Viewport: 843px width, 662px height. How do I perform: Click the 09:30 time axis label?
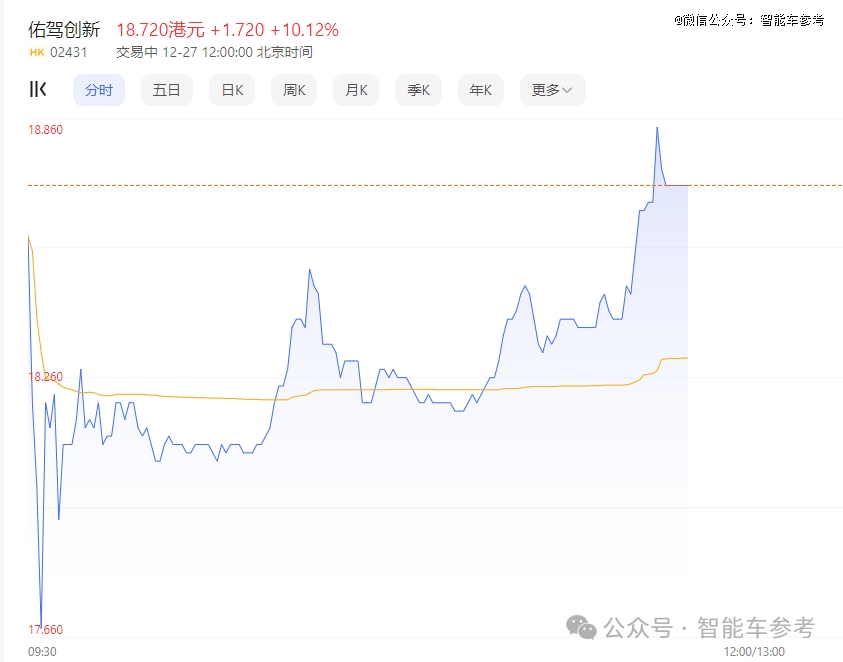tap(42, 651)
